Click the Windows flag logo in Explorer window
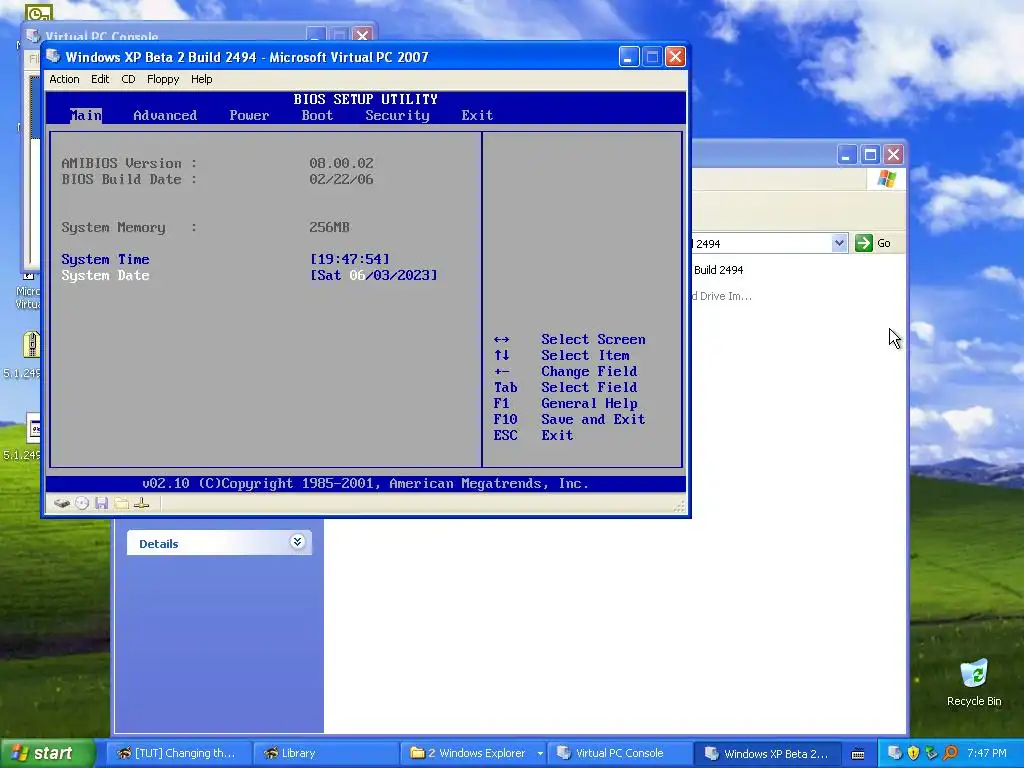 [x=886, y=178]
